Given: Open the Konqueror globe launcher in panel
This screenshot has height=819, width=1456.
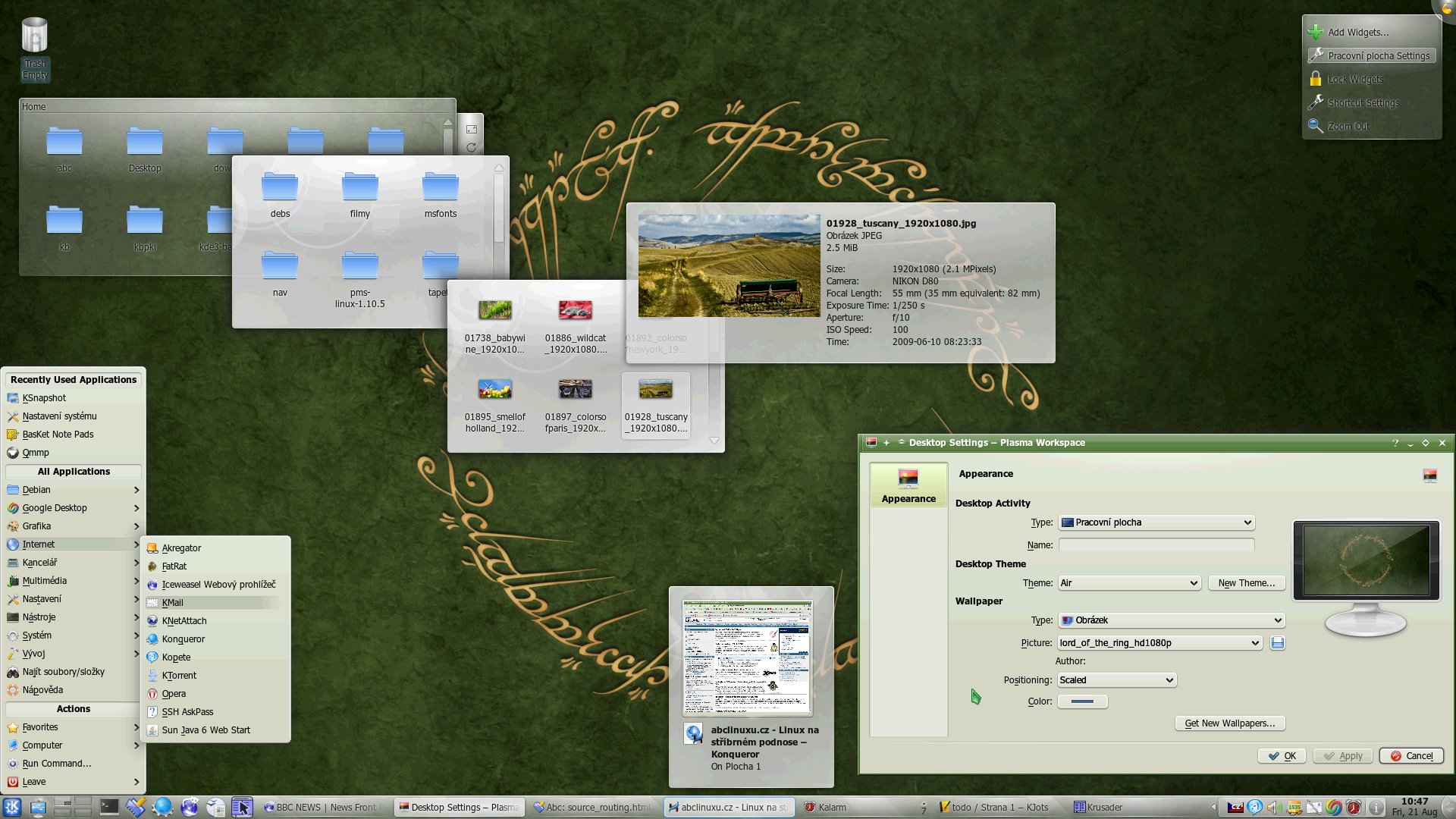Looking at the screenshot, I should click(x=162, y=807).
